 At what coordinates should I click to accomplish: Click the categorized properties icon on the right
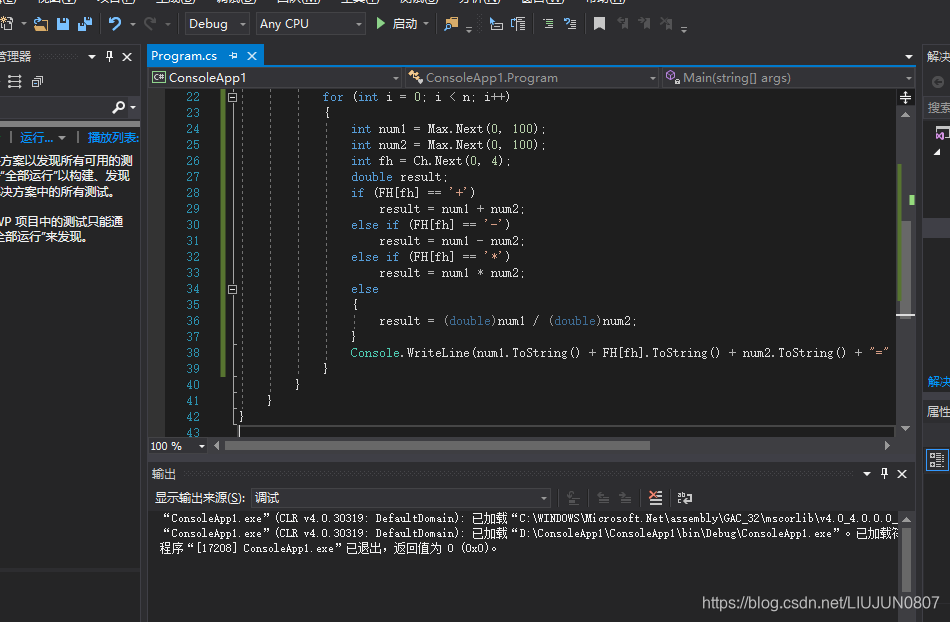pyautogui.click(x=937, y=459)
